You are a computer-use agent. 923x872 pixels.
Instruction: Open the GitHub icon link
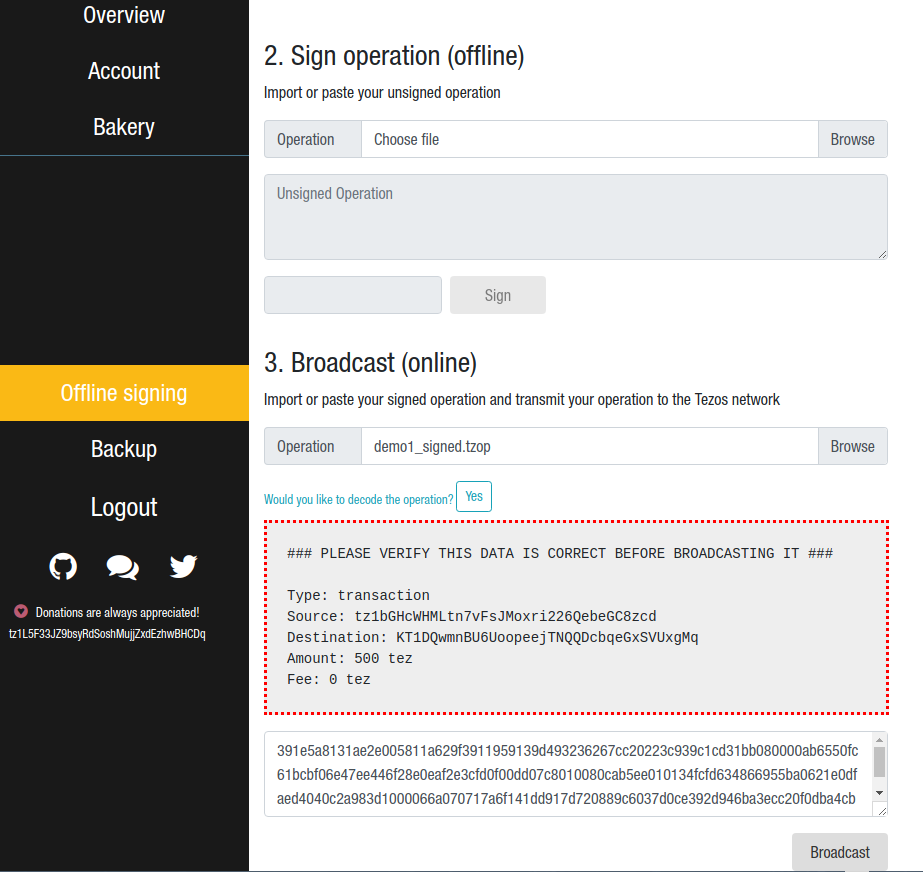(x=63, y=567)
